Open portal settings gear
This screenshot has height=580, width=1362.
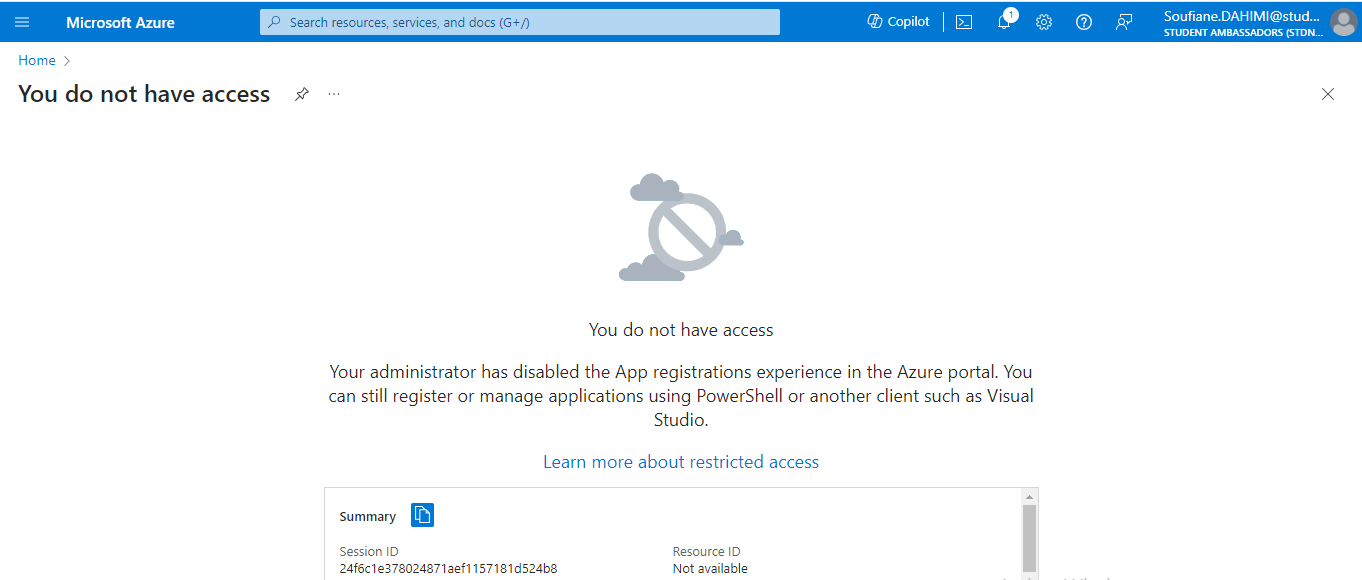point(1044,22)
